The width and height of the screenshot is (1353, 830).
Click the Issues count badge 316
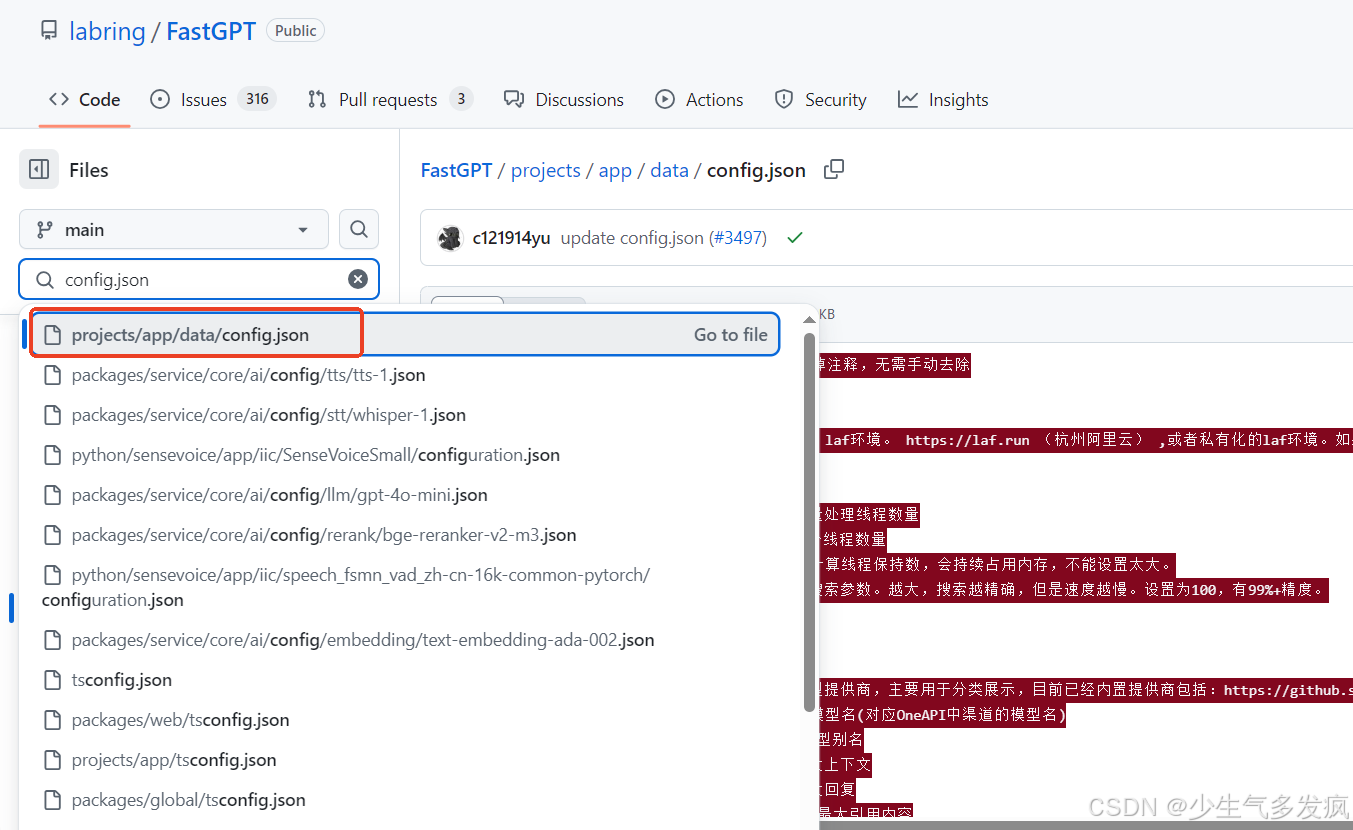[257, 99]
